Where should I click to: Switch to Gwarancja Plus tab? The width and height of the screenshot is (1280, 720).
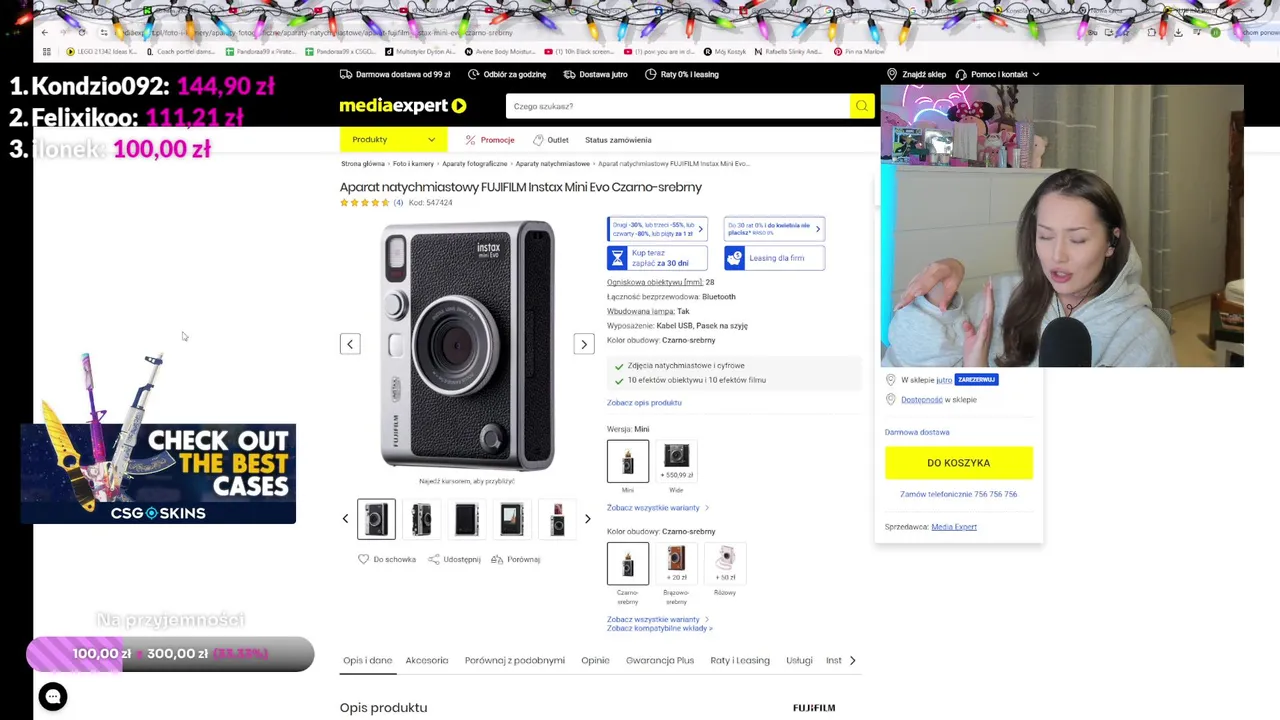[660, 660]
